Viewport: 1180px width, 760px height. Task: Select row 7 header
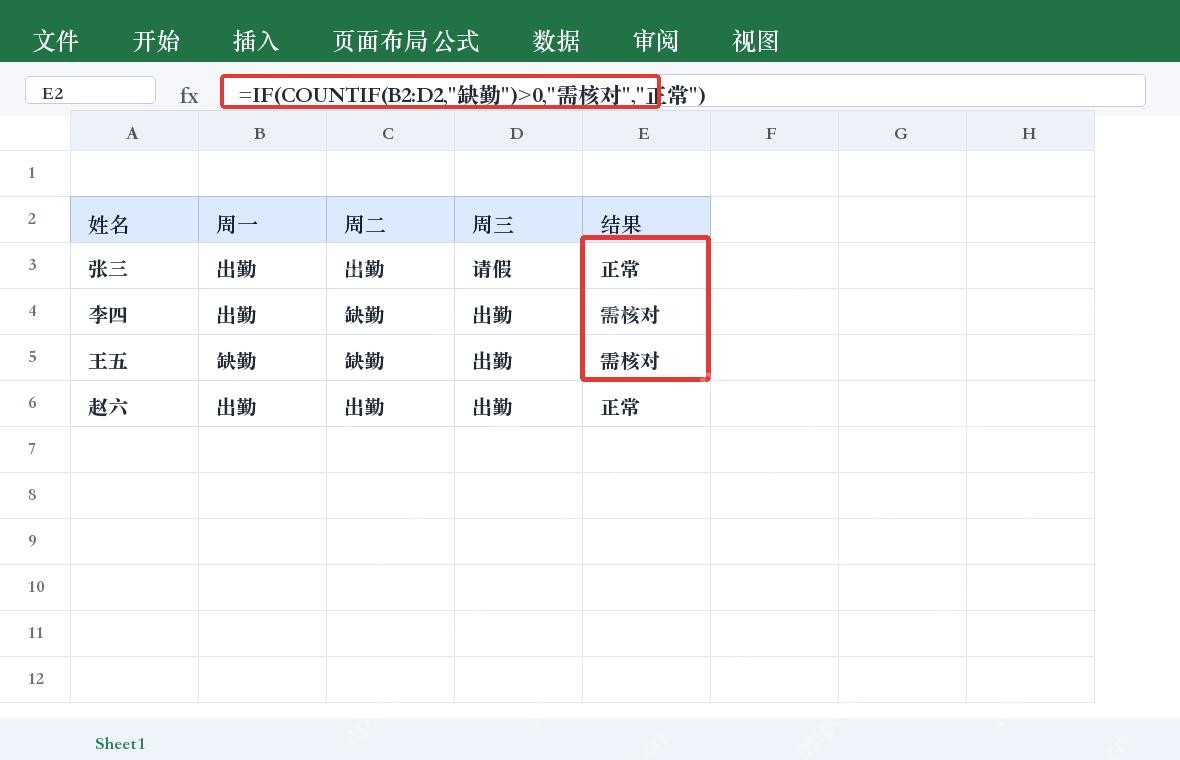35,449
